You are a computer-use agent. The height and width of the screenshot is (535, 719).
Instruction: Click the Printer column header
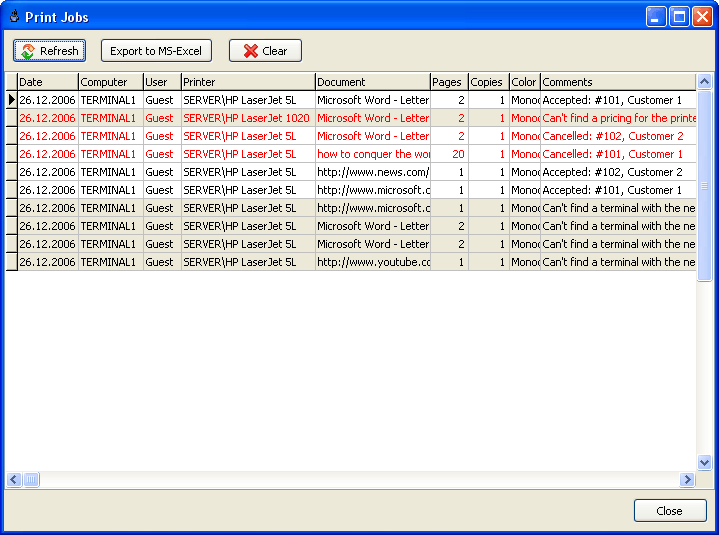click(247, 82)
